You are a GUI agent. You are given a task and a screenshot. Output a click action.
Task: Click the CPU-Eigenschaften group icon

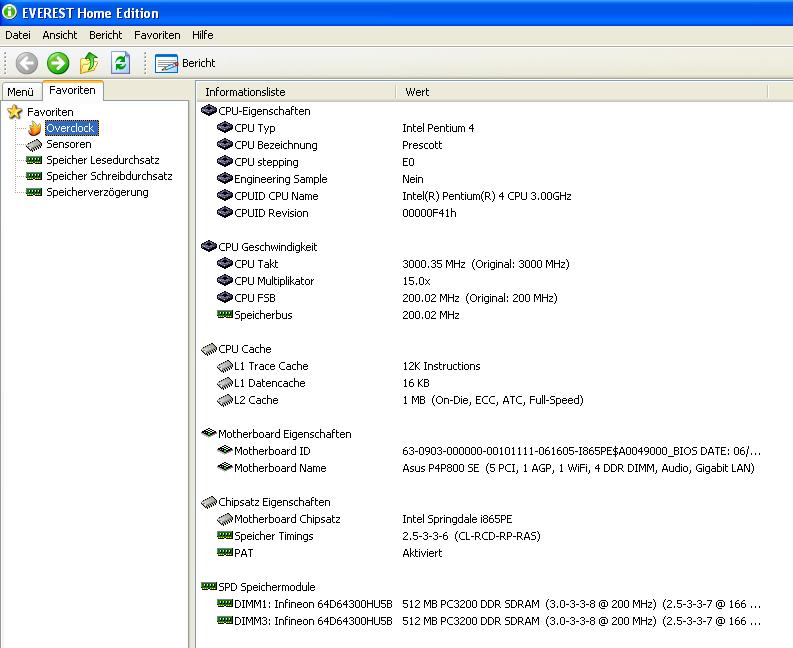coord(209,110)
